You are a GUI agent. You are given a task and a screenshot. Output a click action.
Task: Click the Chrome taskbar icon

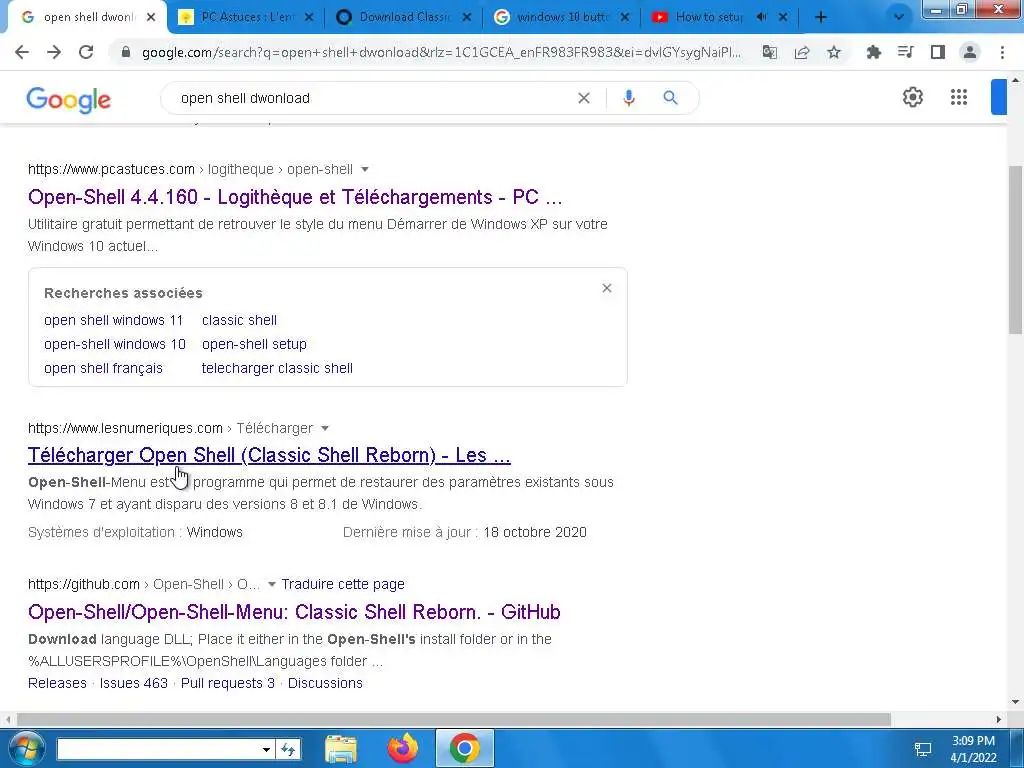coord(464,748)
